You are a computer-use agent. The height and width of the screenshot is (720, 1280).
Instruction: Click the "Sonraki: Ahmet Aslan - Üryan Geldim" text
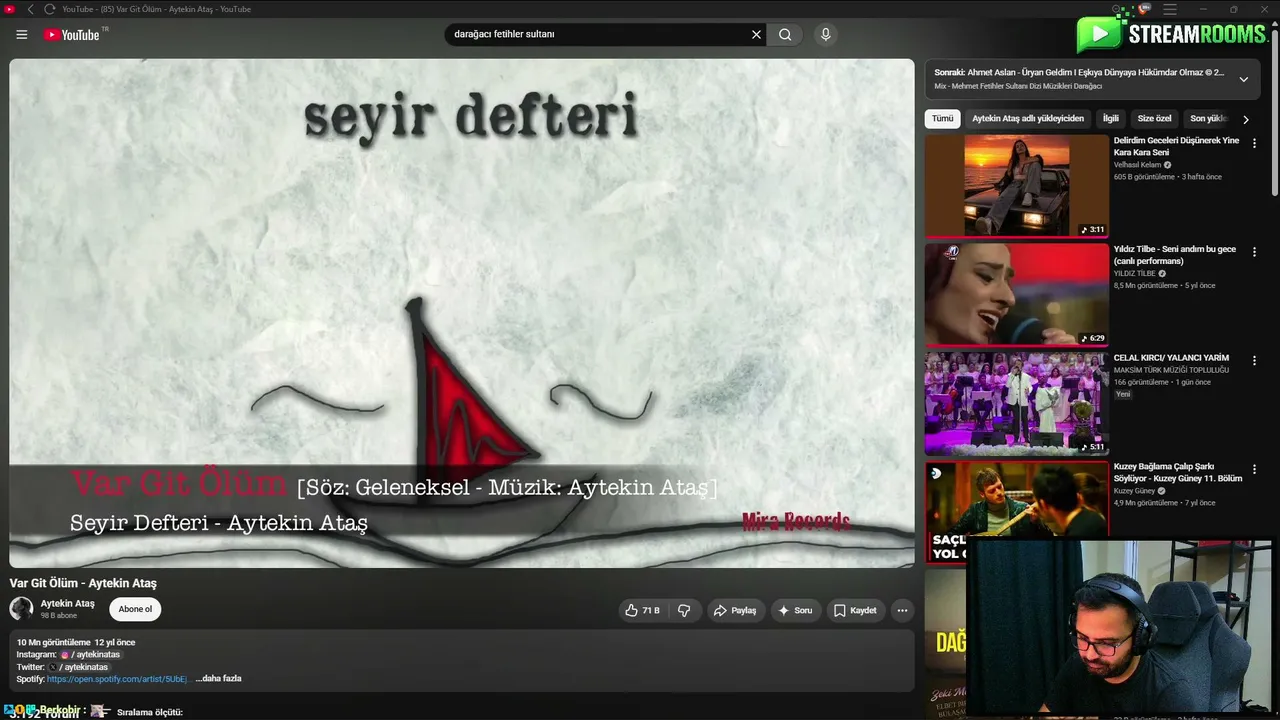(1079, 73)
